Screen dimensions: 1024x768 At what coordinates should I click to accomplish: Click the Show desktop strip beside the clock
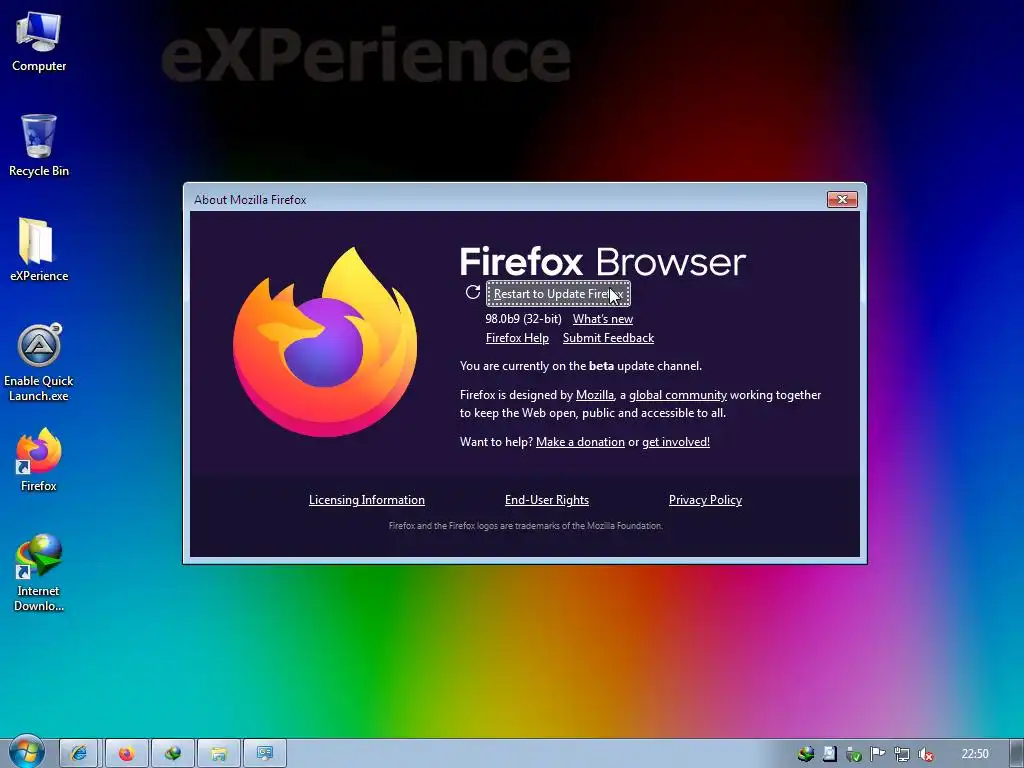(1017, 754)
